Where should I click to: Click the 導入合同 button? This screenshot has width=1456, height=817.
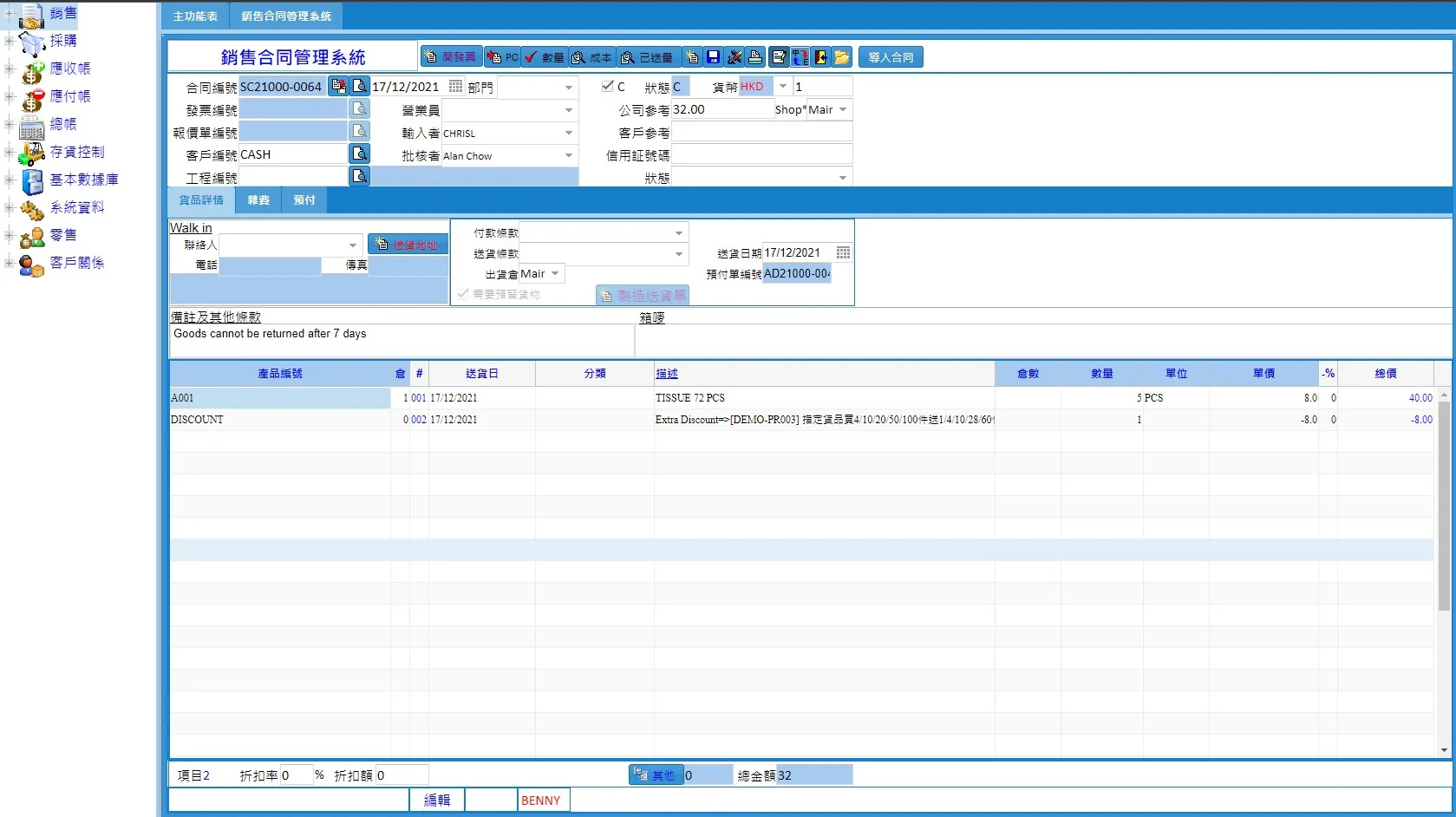coord(891,57)
